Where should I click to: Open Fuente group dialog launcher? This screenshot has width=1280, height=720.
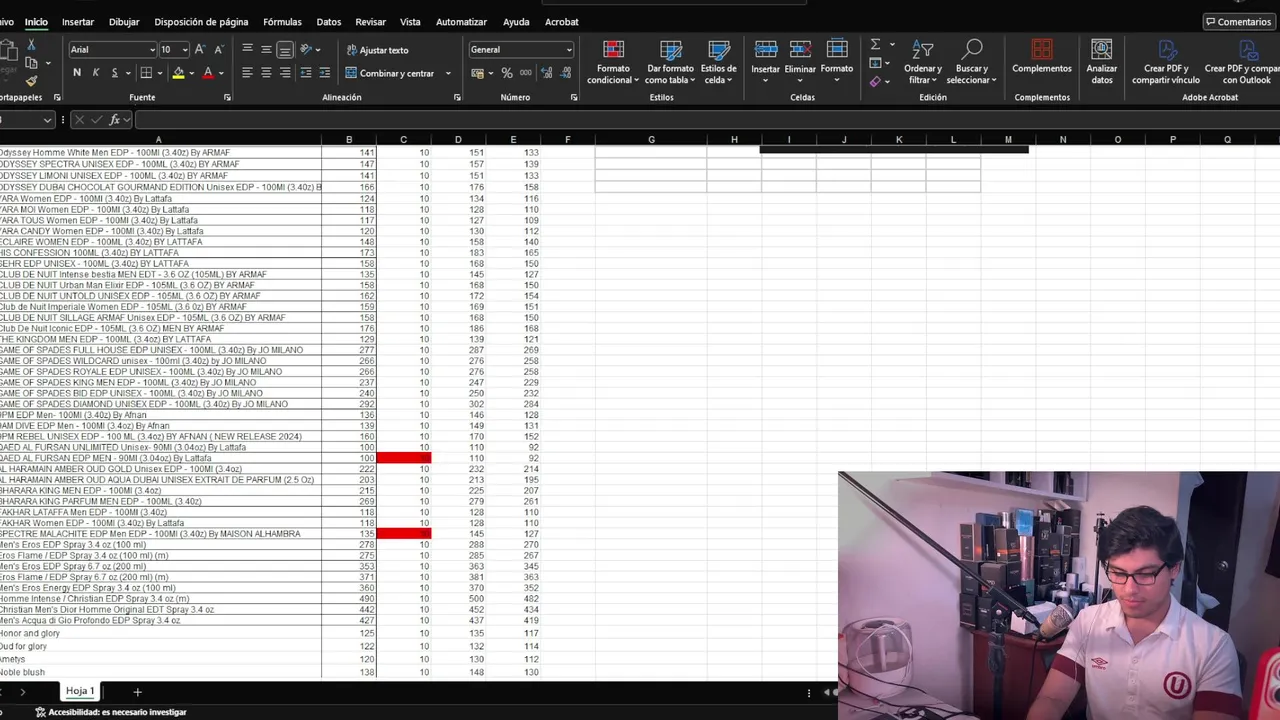[x=227, y=97]
